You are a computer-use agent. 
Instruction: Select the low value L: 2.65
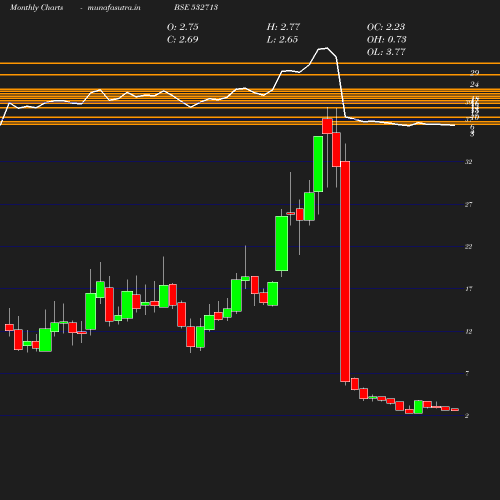tap(282, 39)
